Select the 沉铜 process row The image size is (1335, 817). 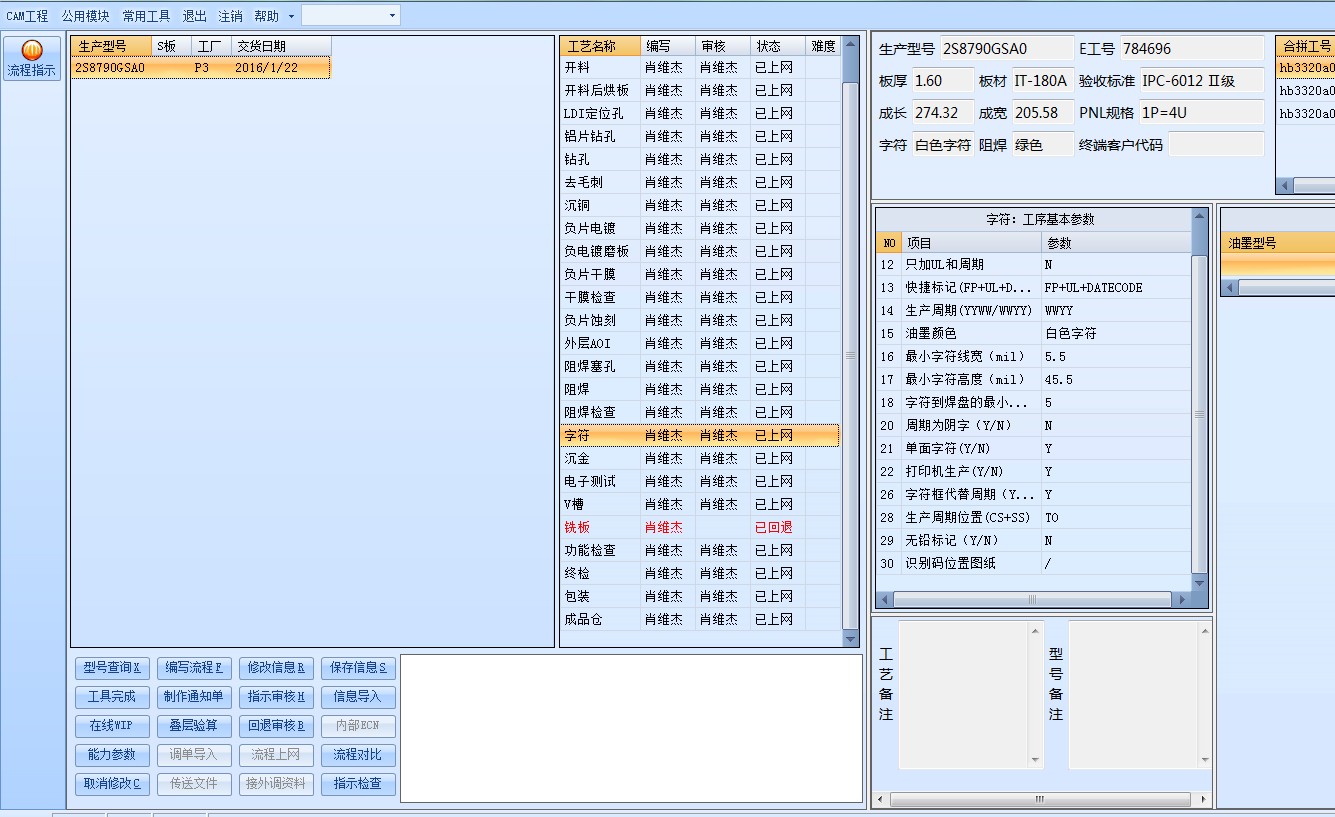(x=700, y=205)
